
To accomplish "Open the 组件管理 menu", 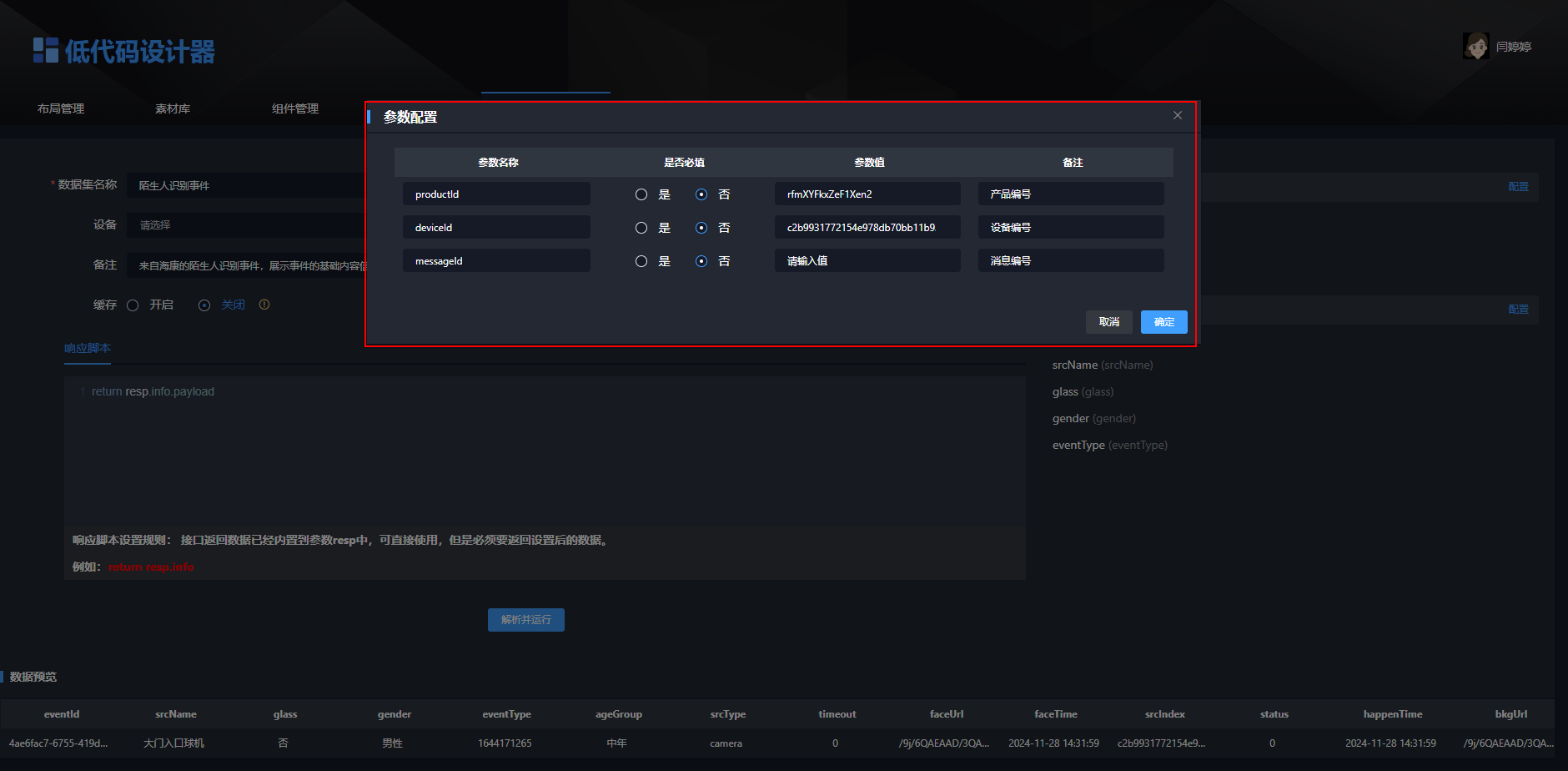I will point(295,108).
